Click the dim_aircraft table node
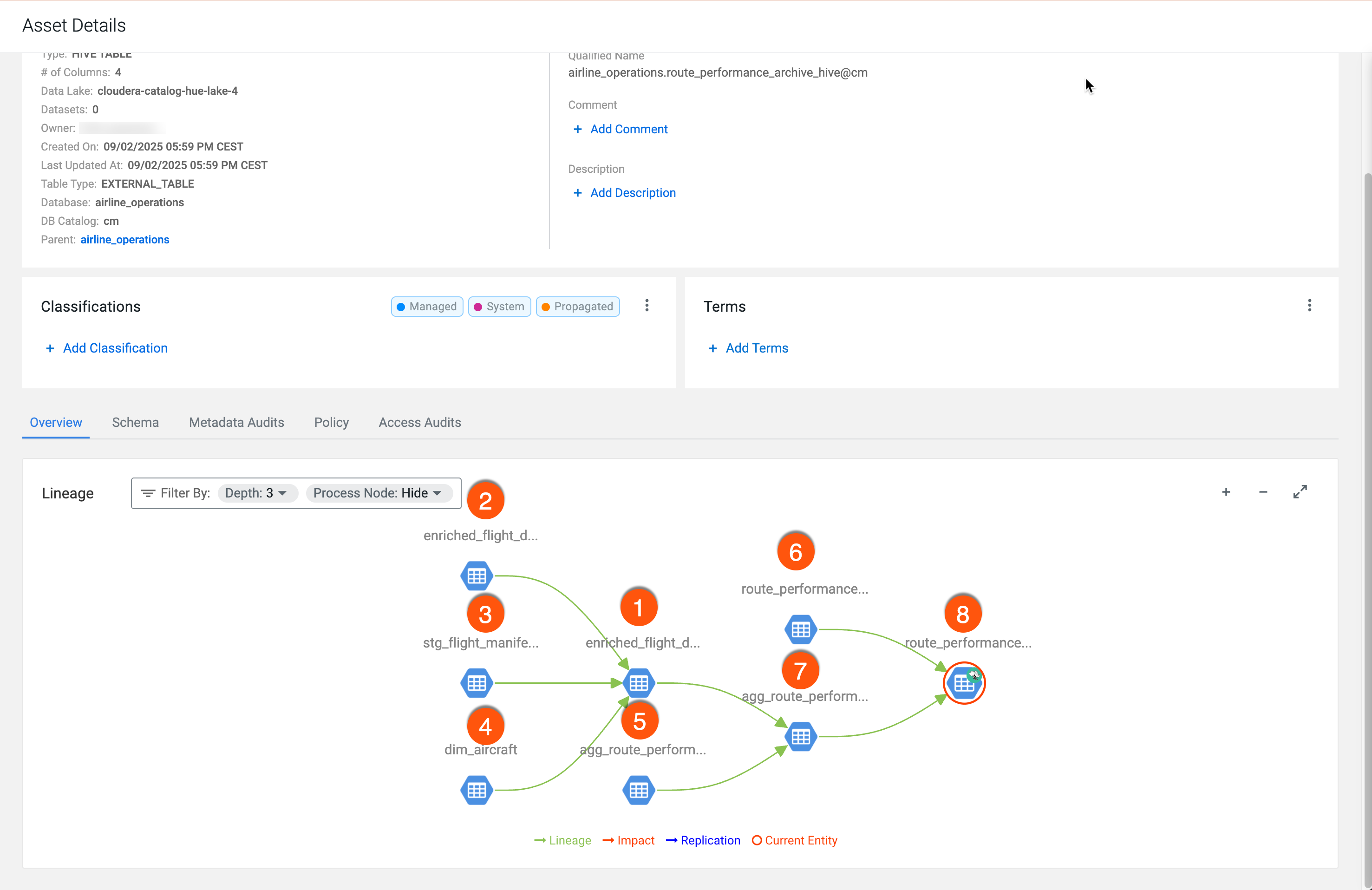The image size is (1372, 890). click(x=476, y=790)
